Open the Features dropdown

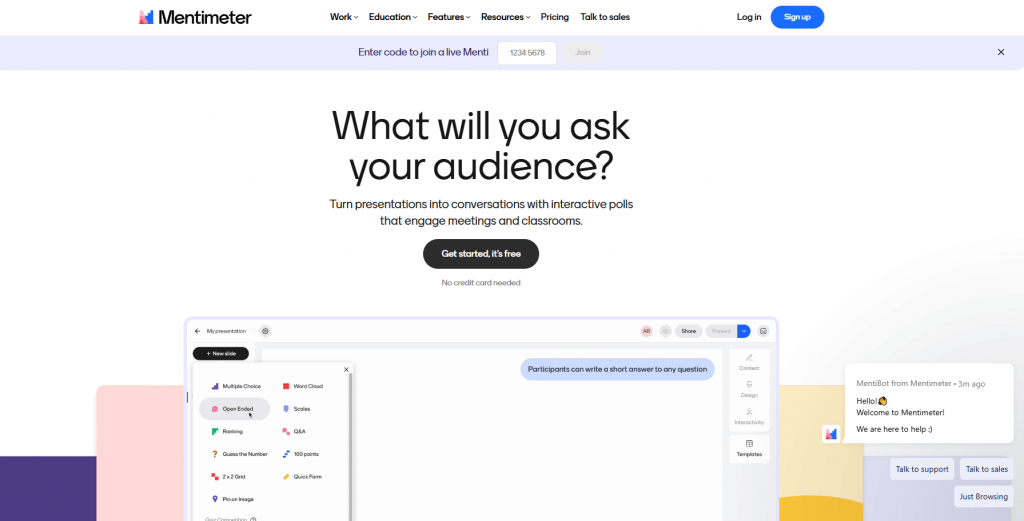[x=449, y=17]
